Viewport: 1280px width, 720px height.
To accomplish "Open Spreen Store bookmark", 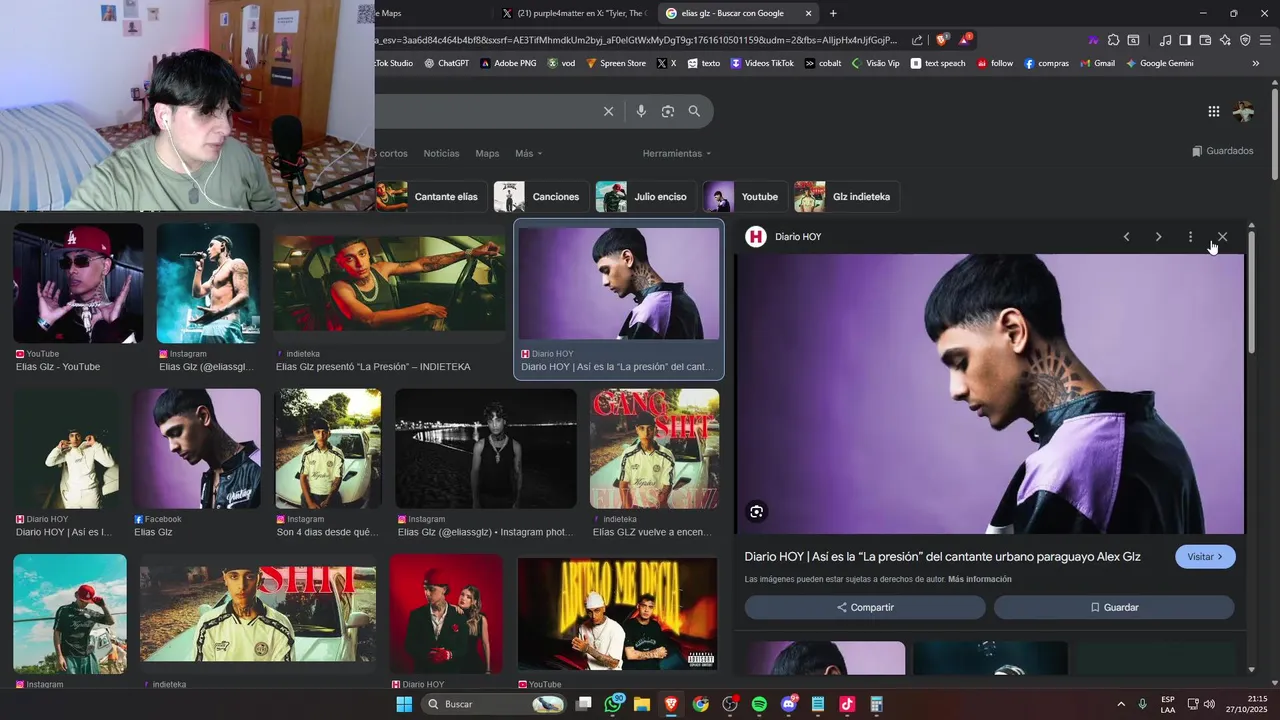I will point(616,63).
